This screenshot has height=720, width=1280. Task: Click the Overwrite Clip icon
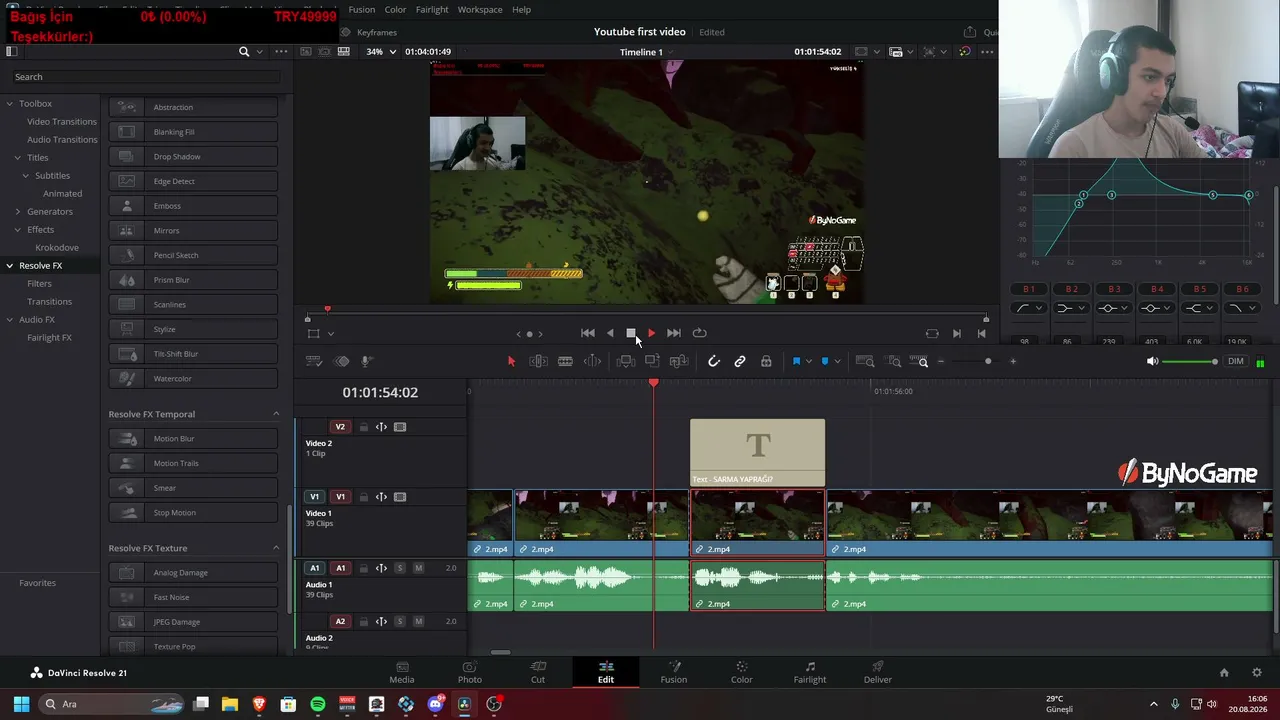[652, 361]
